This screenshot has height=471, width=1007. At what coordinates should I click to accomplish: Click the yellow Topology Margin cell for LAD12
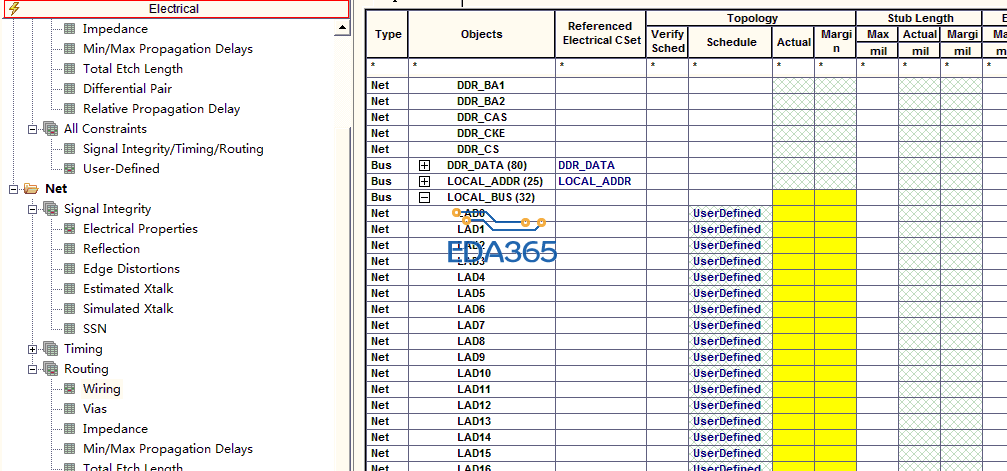coord(835,405)
